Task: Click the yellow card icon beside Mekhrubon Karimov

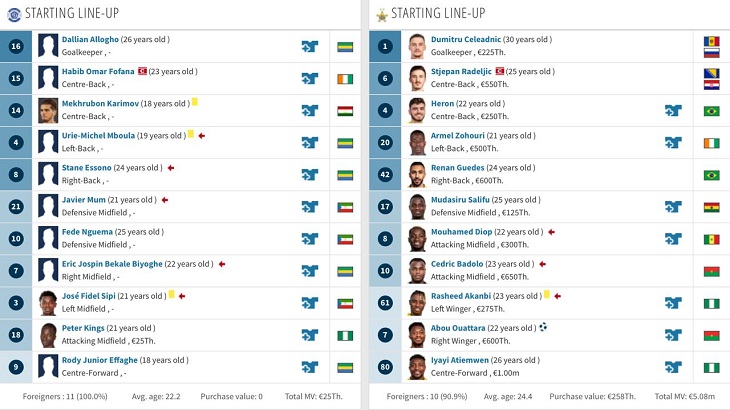Action: [x=195, y=102]
